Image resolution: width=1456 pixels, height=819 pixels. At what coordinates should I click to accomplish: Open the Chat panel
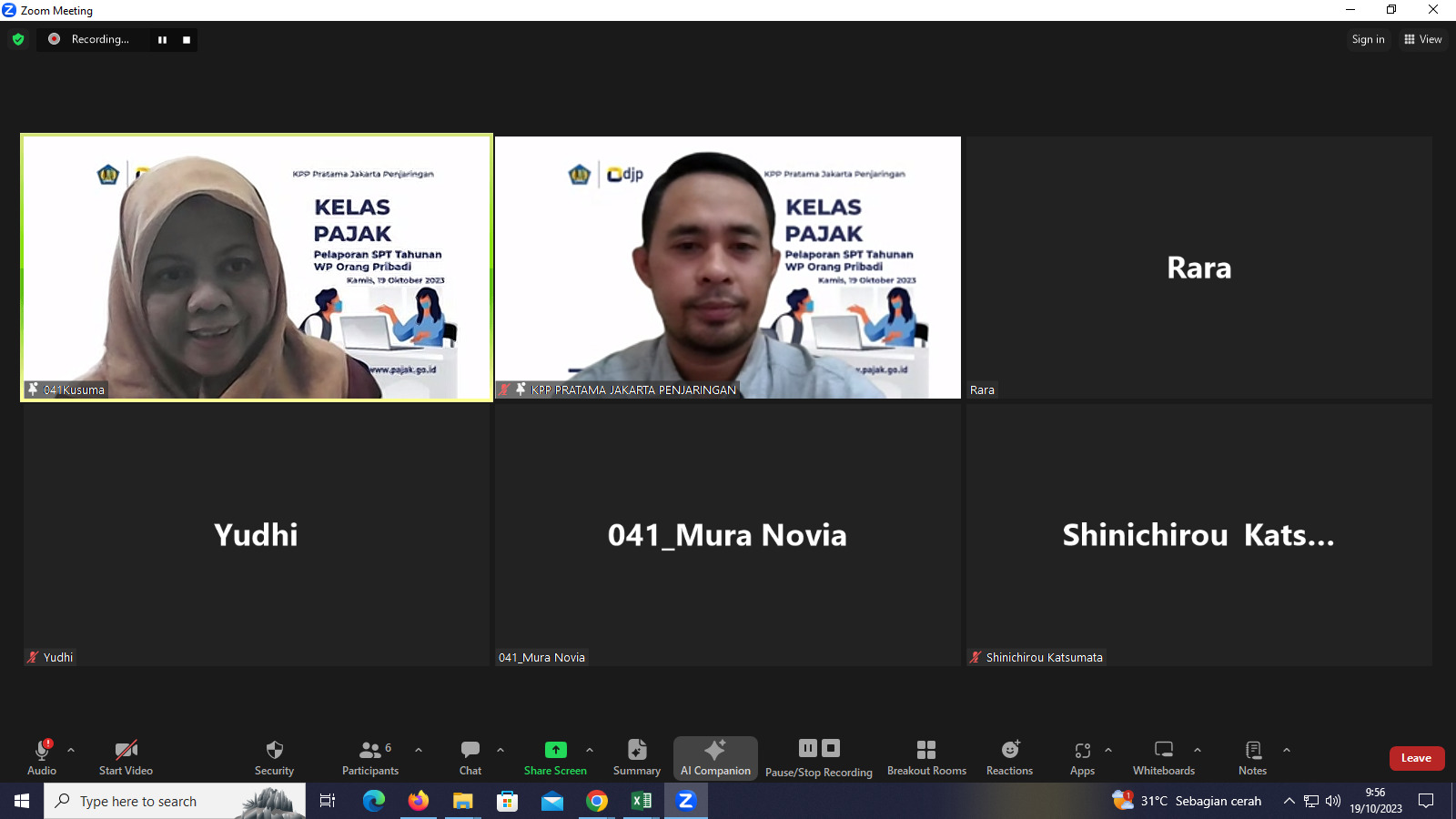point(470,757)
